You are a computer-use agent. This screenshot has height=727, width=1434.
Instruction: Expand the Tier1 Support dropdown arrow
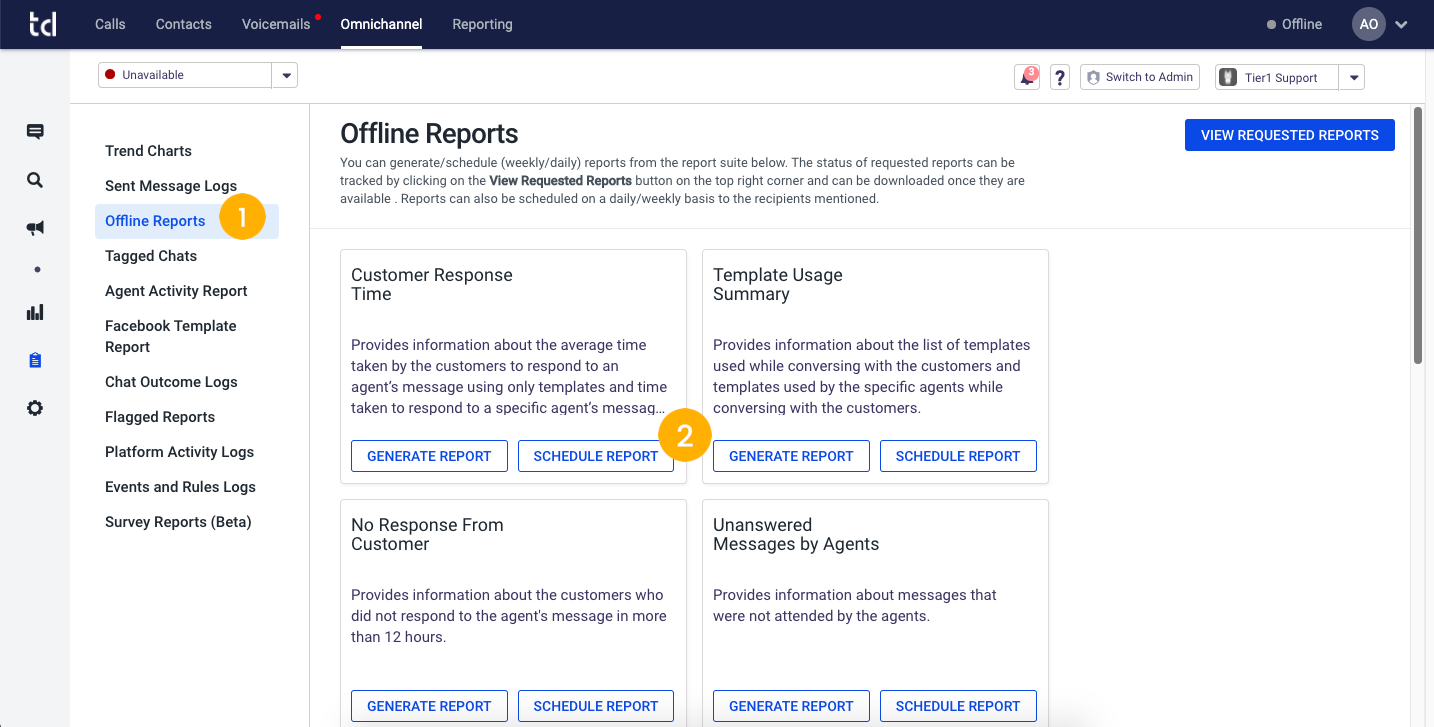coord(1352,77)
